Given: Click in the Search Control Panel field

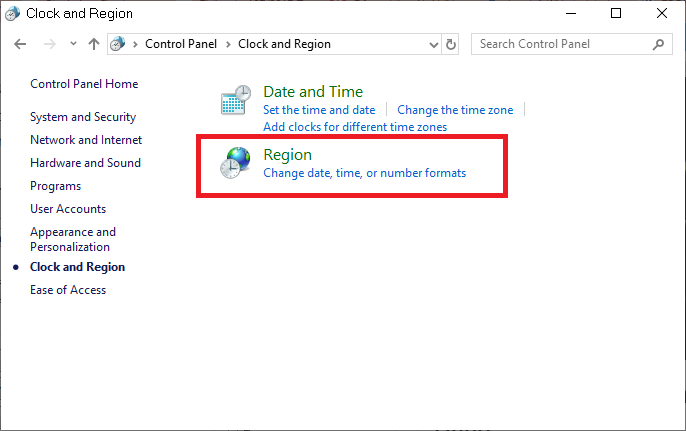Looking at the screenshot, I should pos(560,44).
